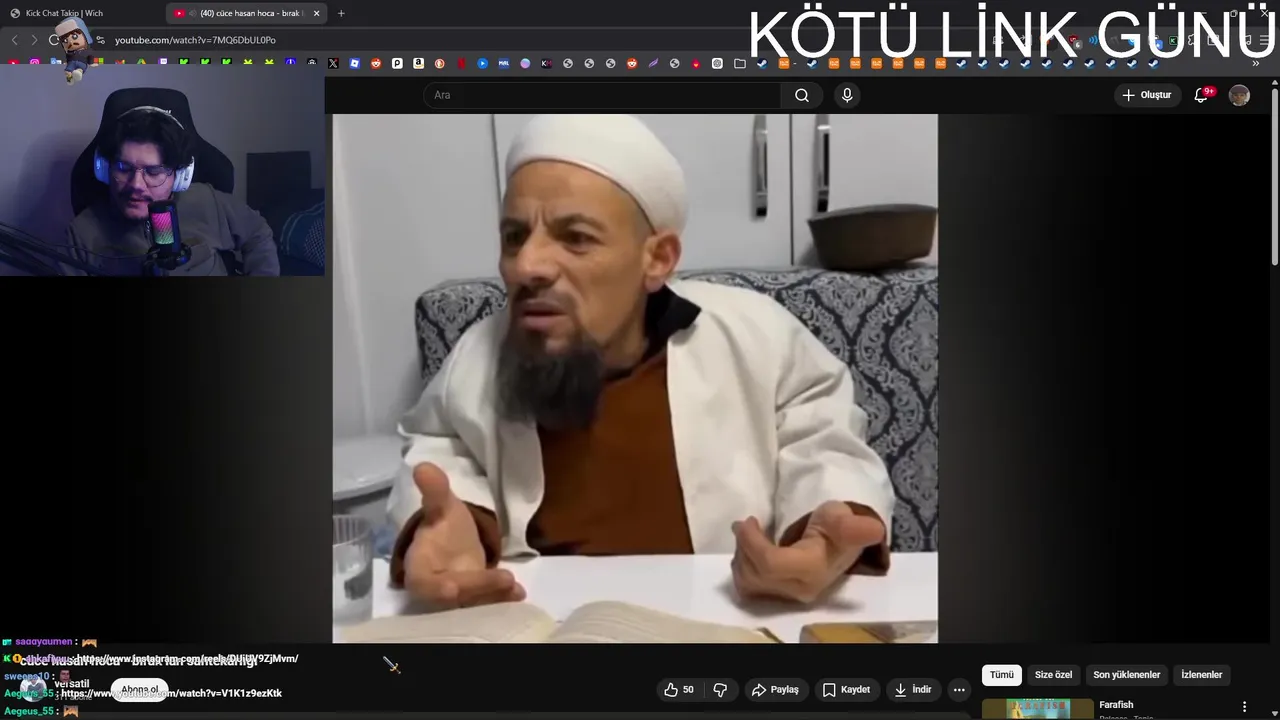1280x720 pixels.
Task: Open the Reddit bookmark after Roblox
Action: click(x=376, y=63)
